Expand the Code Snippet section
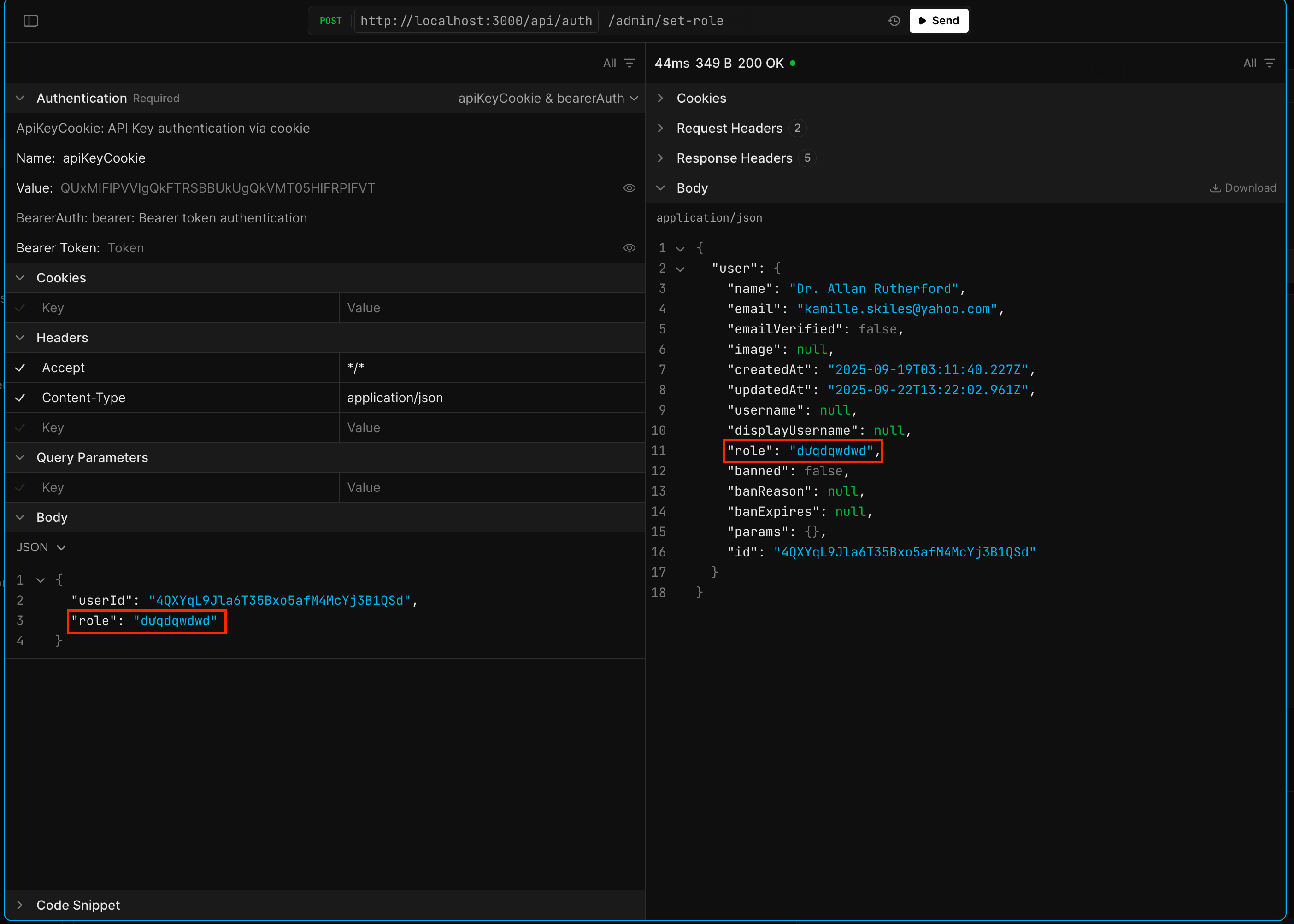 pyautogui.click(x=78, y=905)
